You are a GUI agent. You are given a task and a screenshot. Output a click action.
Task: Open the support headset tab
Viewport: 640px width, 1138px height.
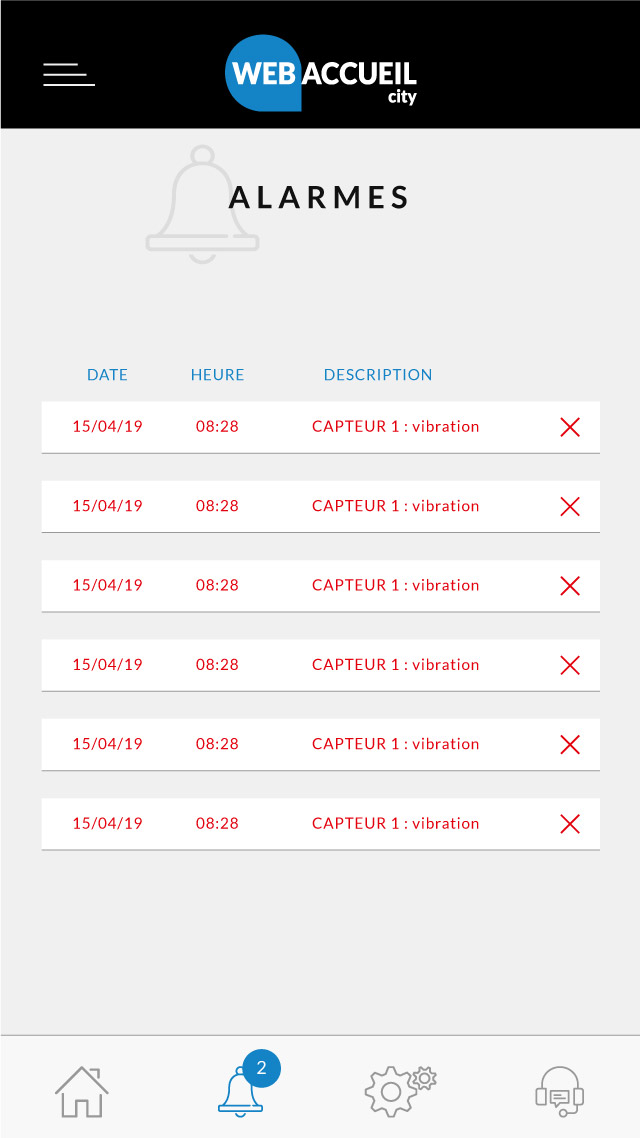[x=559, y=1091]
